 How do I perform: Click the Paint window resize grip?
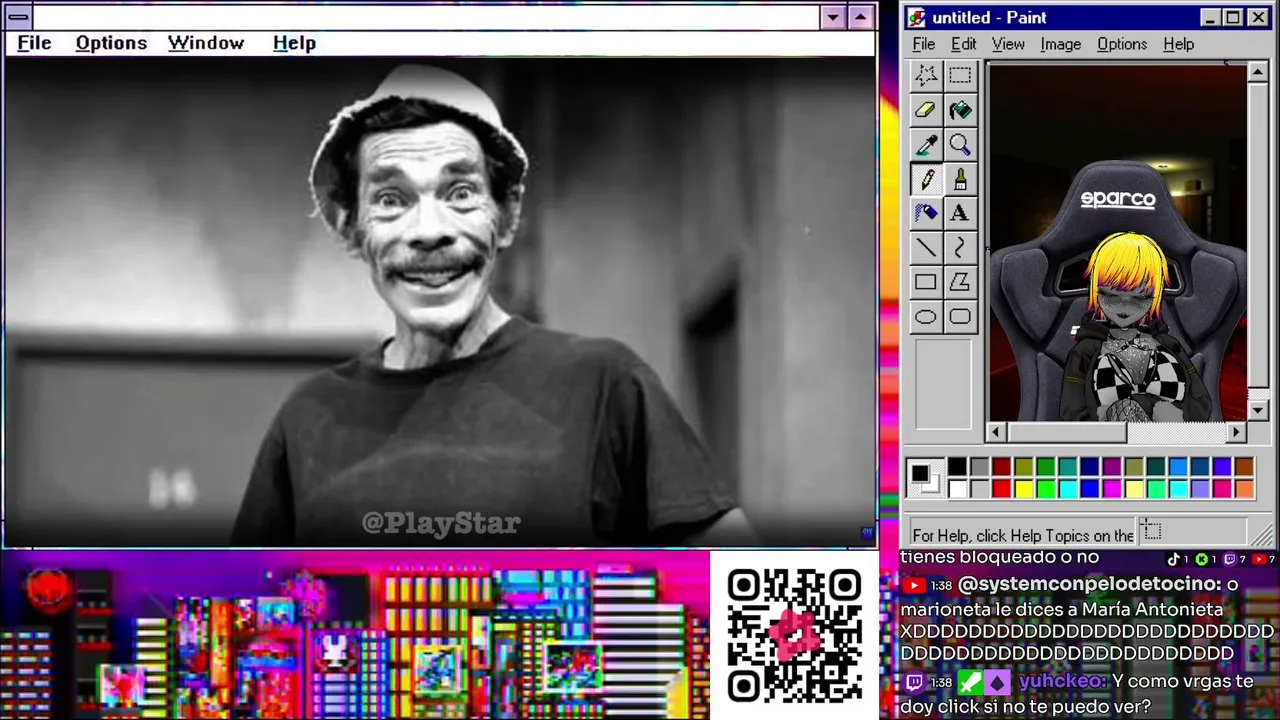tap(1264, 538)
